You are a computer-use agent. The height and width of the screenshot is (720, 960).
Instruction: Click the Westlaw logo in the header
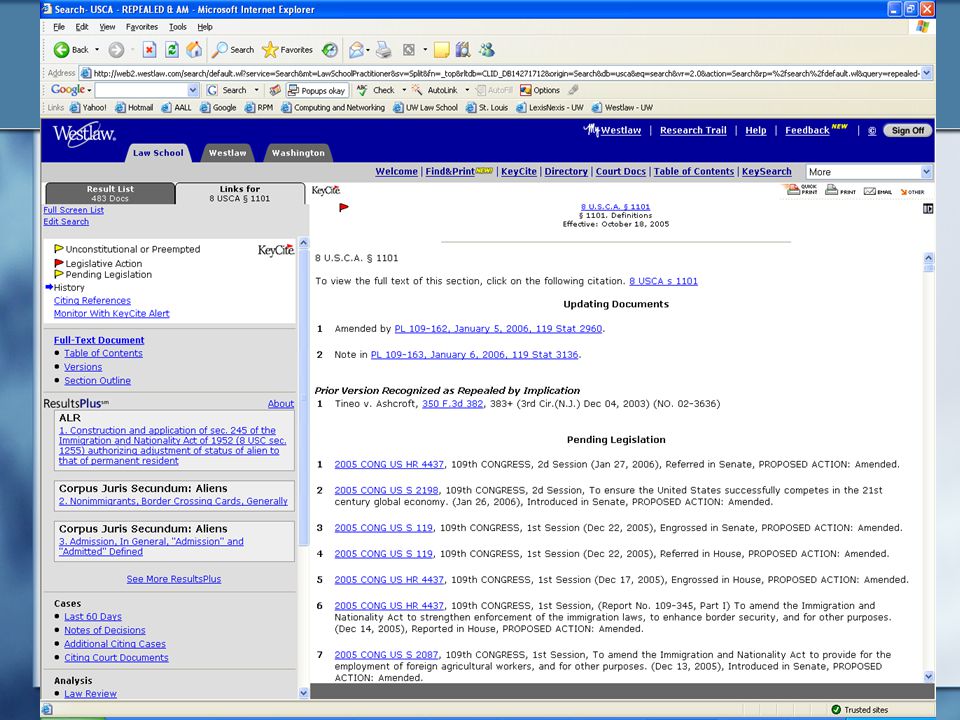click(84, 133)
